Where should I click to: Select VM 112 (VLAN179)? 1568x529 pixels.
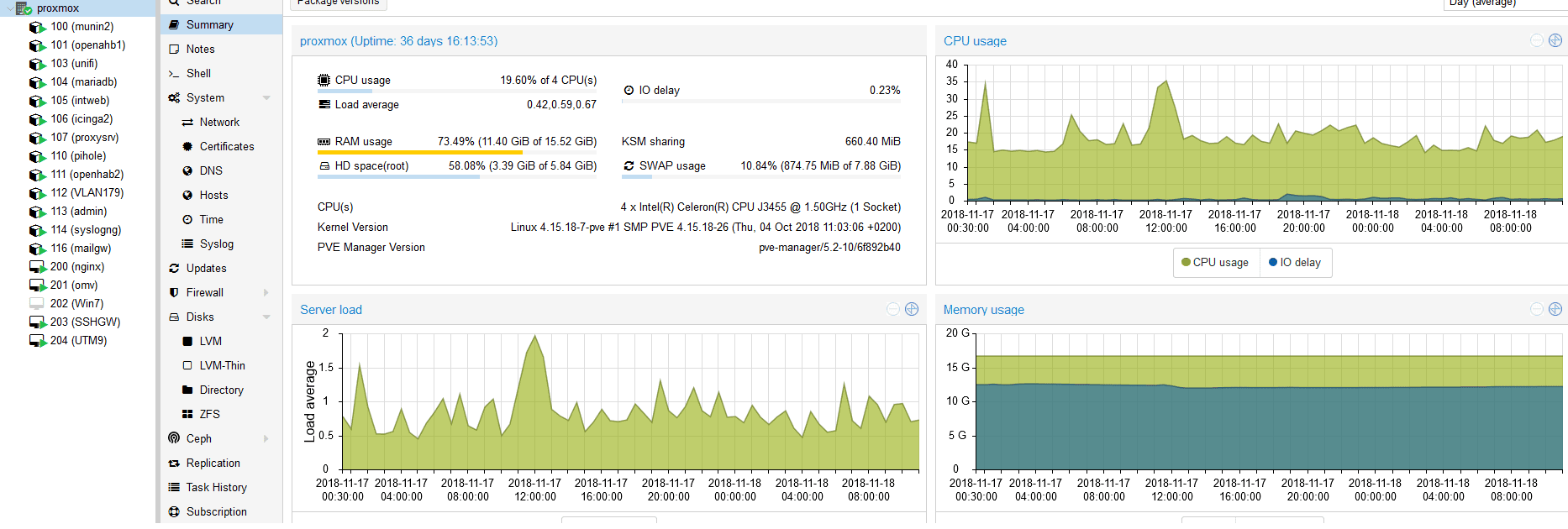point(87,193)
